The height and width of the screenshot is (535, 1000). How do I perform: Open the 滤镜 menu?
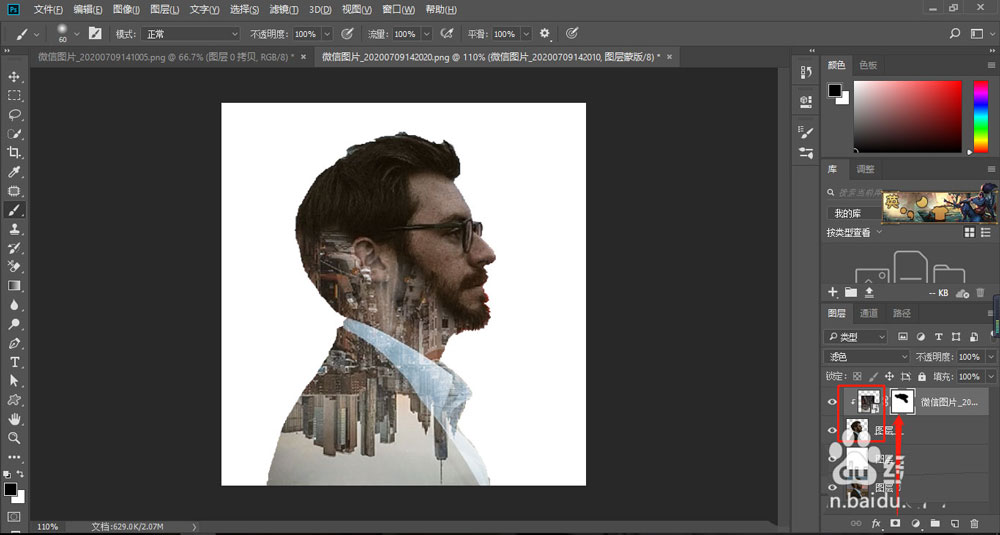click(x=284, y=10)
